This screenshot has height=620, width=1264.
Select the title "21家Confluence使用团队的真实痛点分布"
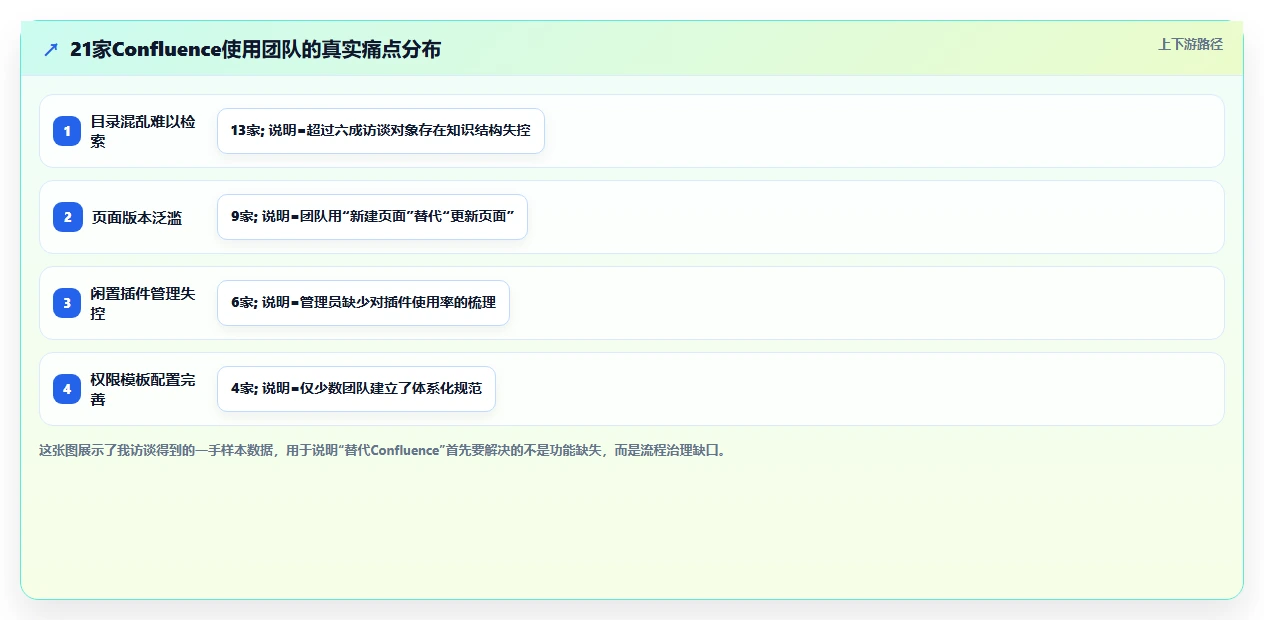coord(255,49)
